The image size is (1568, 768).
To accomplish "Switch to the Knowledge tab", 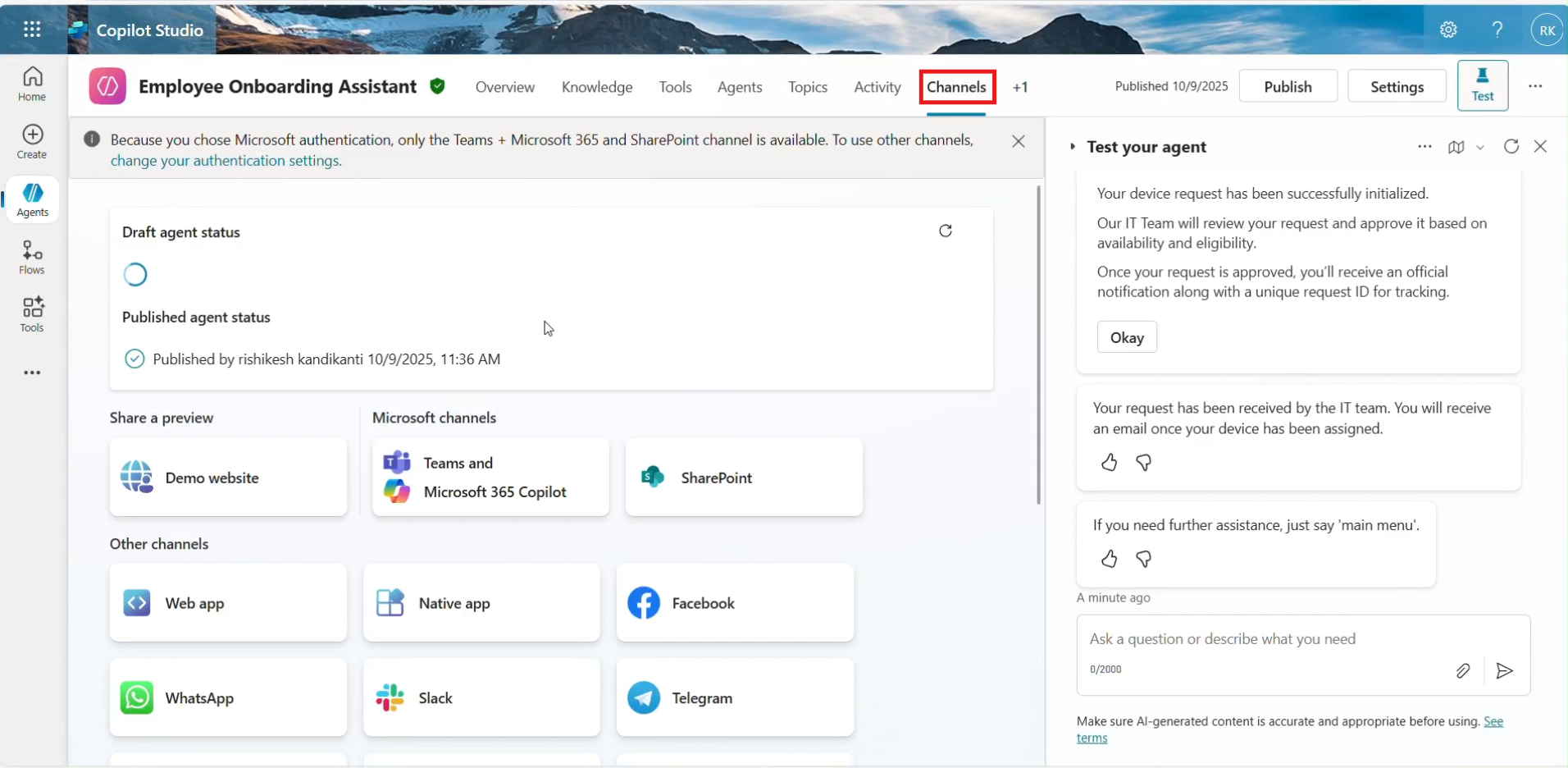I will [x=596, y=87].
